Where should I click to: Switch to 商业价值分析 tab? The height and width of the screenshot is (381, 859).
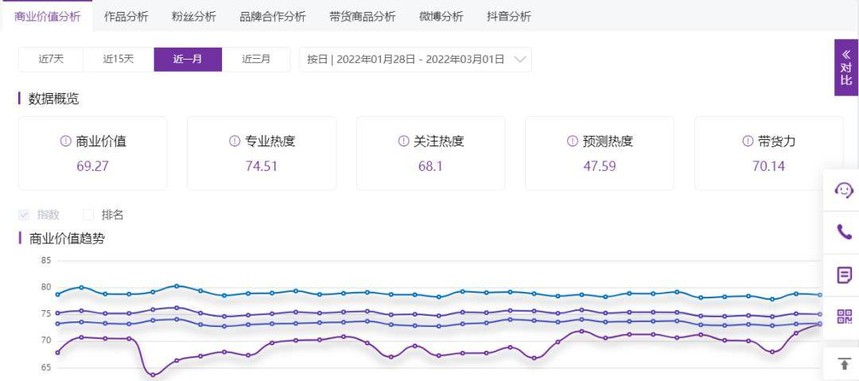[47, 16]
